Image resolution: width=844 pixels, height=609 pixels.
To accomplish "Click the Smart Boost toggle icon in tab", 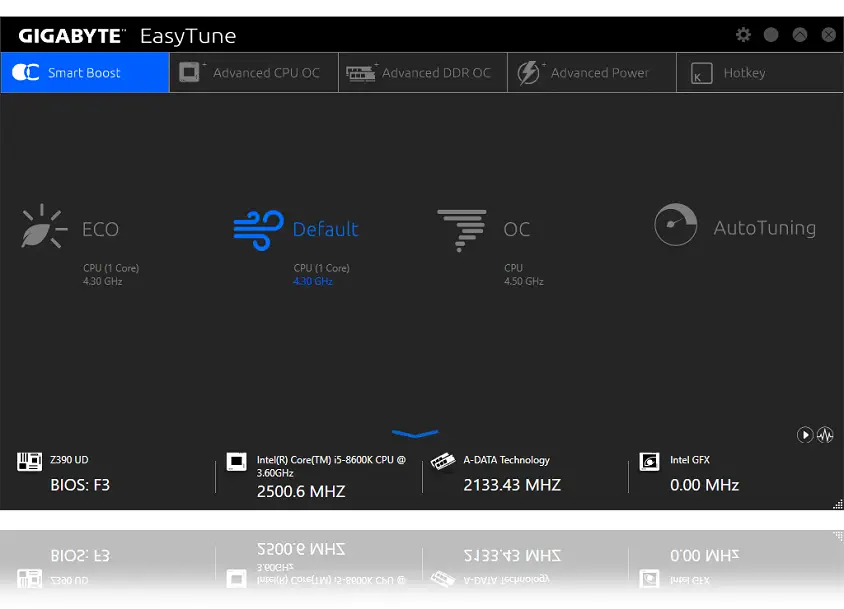I will click(25, 72).
